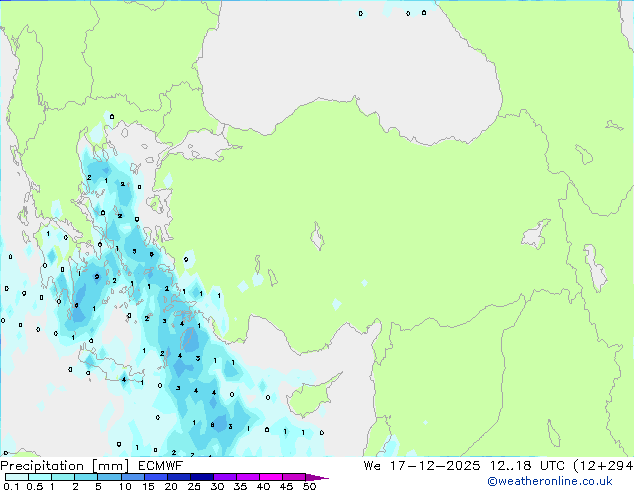
Task: Click the legend value label '10'
Action: click(x=125, y=486)
